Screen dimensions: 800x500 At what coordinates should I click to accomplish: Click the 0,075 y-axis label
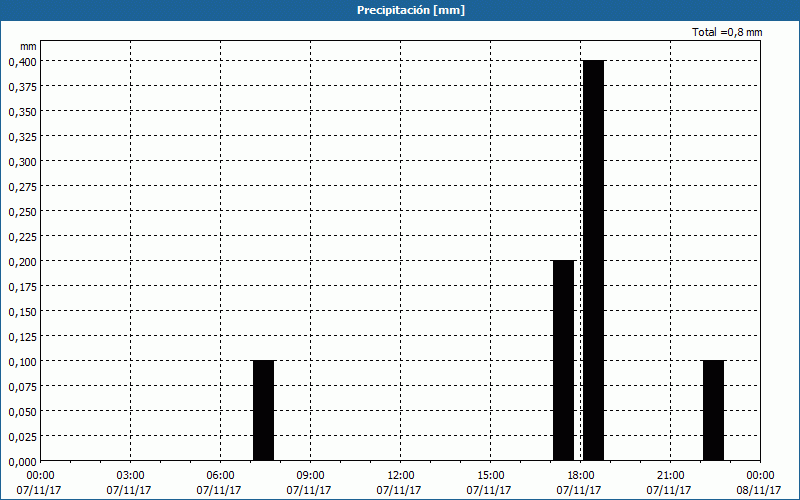pos(22,386)
